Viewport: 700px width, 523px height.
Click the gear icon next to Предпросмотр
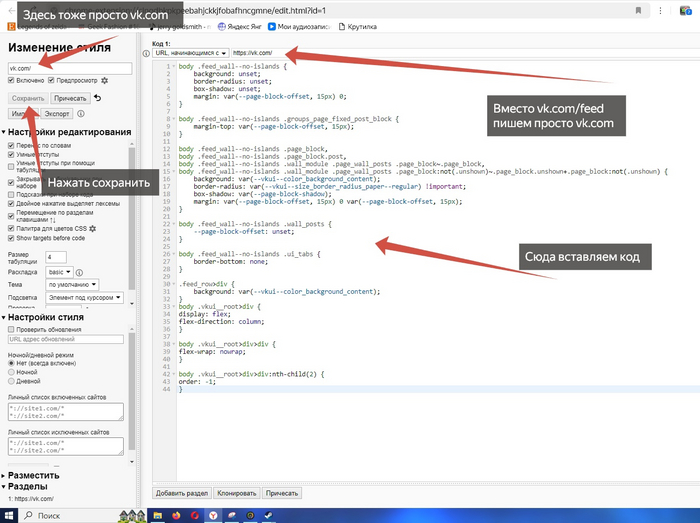[105, 80]
